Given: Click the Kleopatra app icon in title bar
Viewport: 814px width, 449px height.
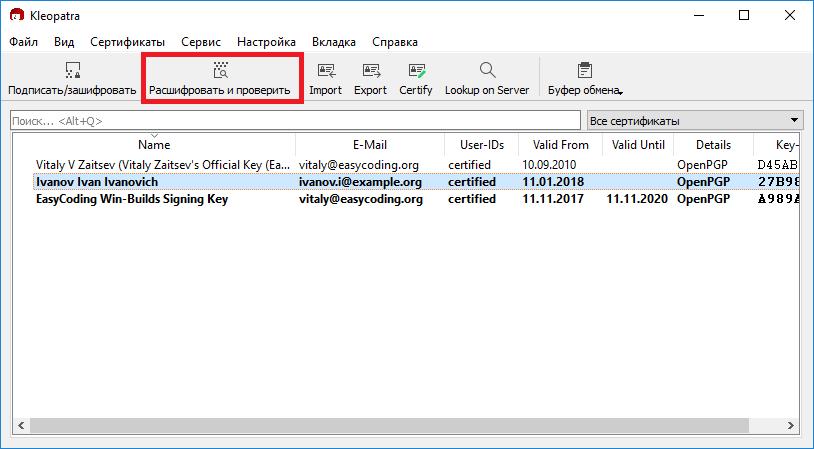Looking at the screenshot, I should pos(16,15).
